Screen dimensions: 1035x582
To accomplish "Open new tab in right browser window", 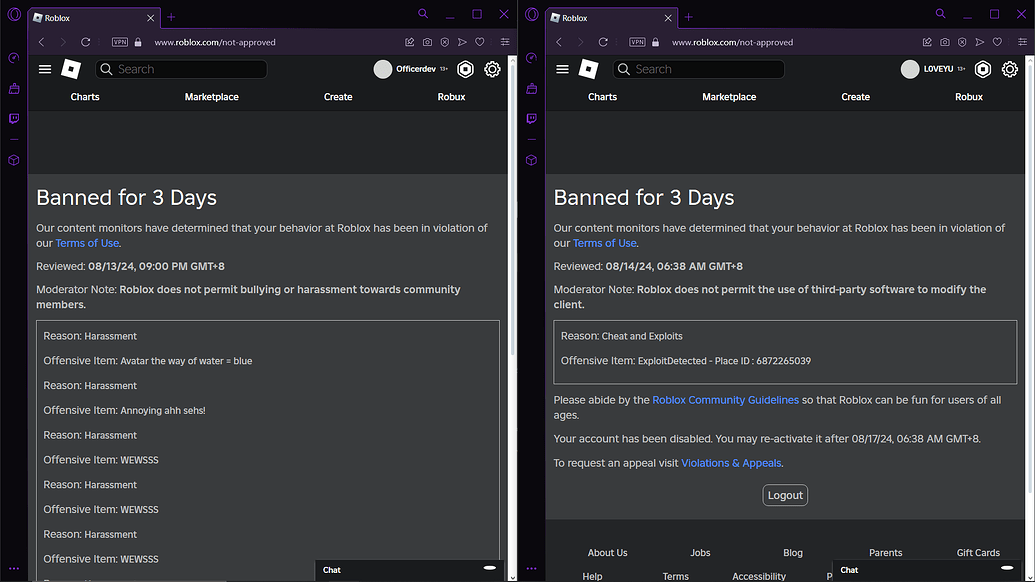I will tap(688, 18).
